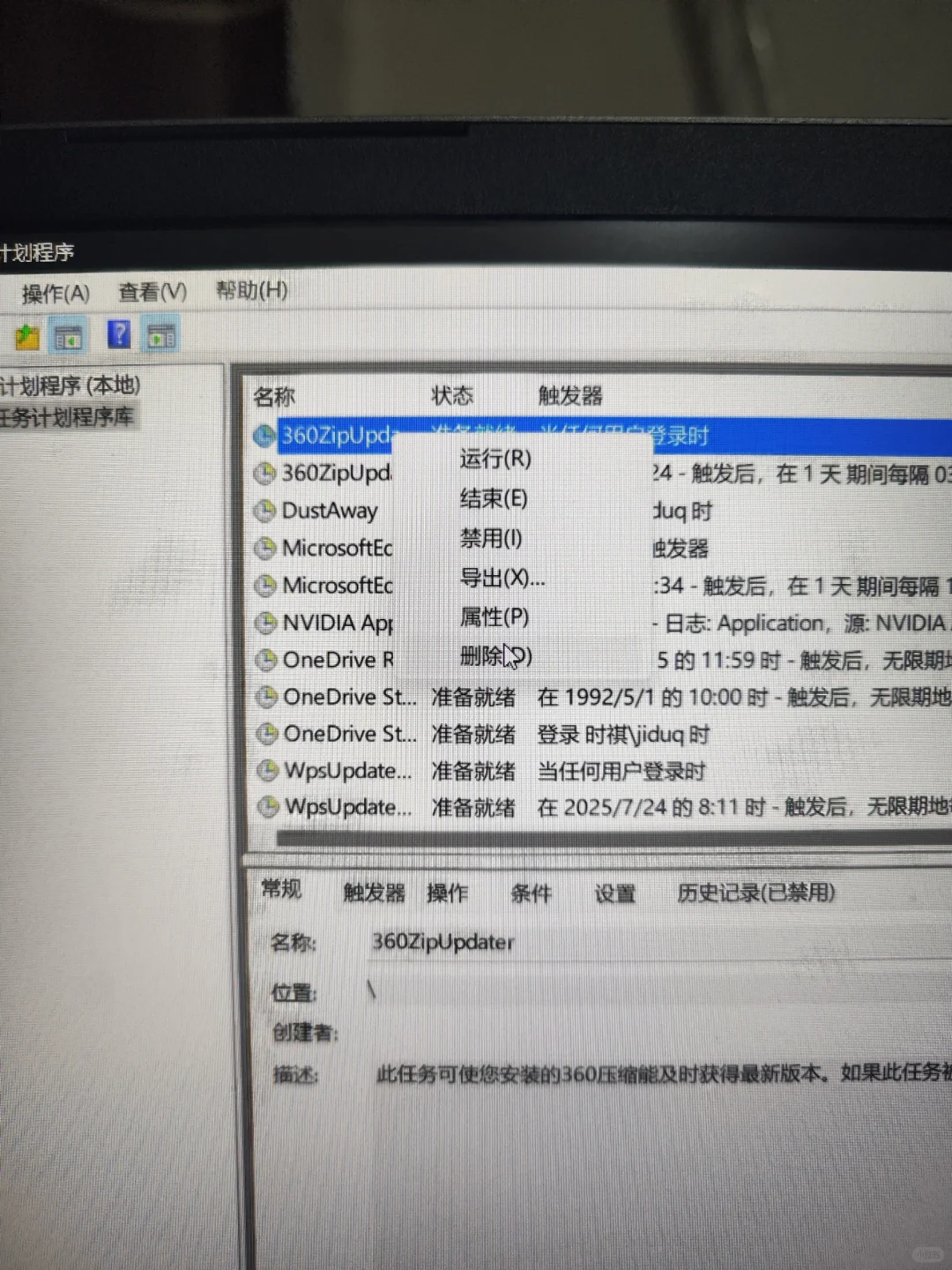The height and width of the screenshot is (1270, 952).
Task: Select 运行(R) from the context menu
Action: coord(495,459)
